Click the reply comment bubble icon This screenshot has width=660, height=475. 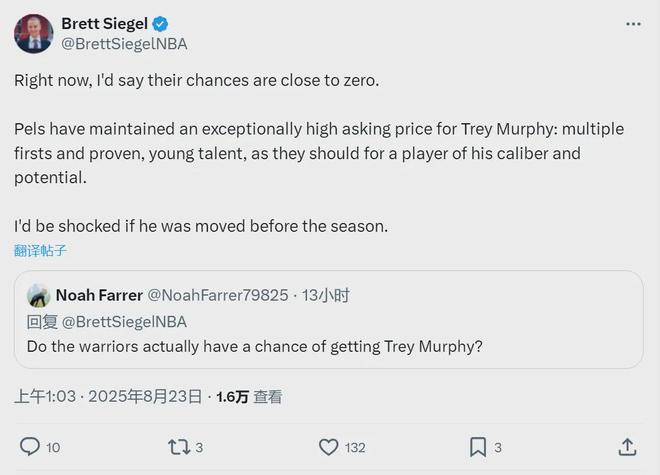[30, 447]
